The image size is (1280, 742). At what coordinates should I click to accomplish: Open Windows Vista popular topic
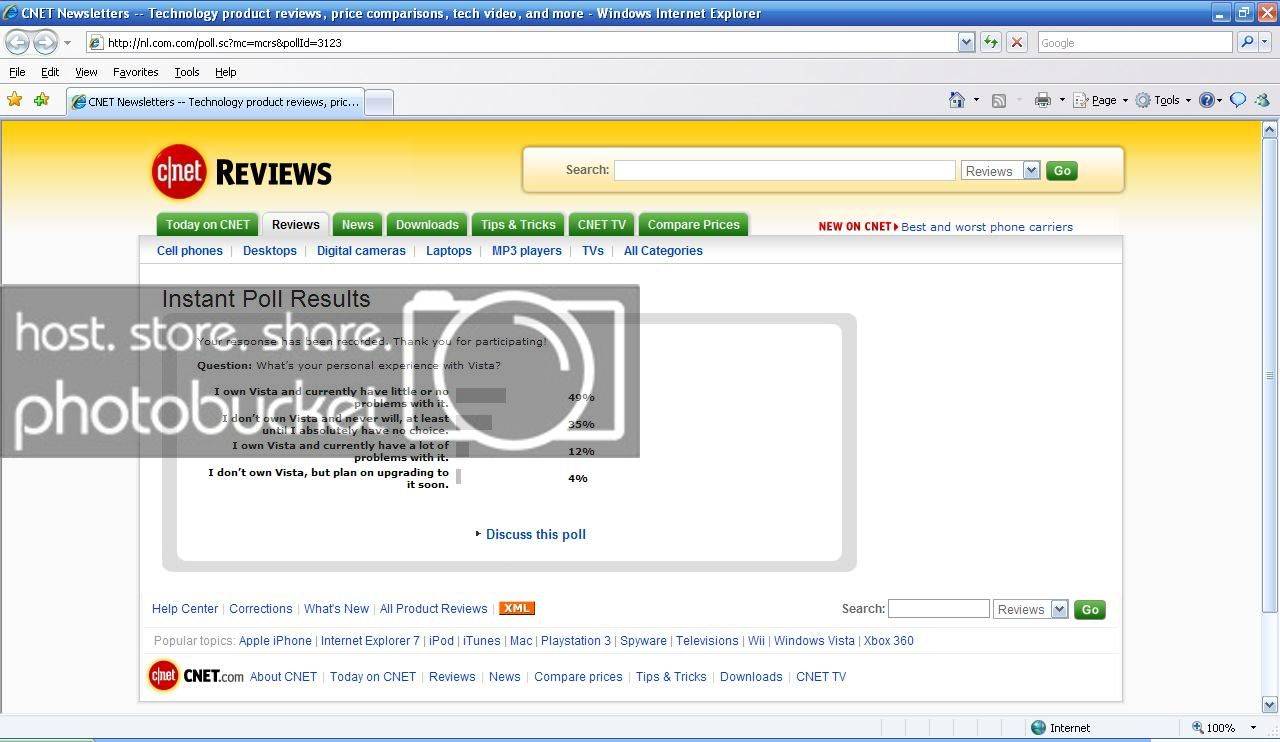(x=814, y=641)
